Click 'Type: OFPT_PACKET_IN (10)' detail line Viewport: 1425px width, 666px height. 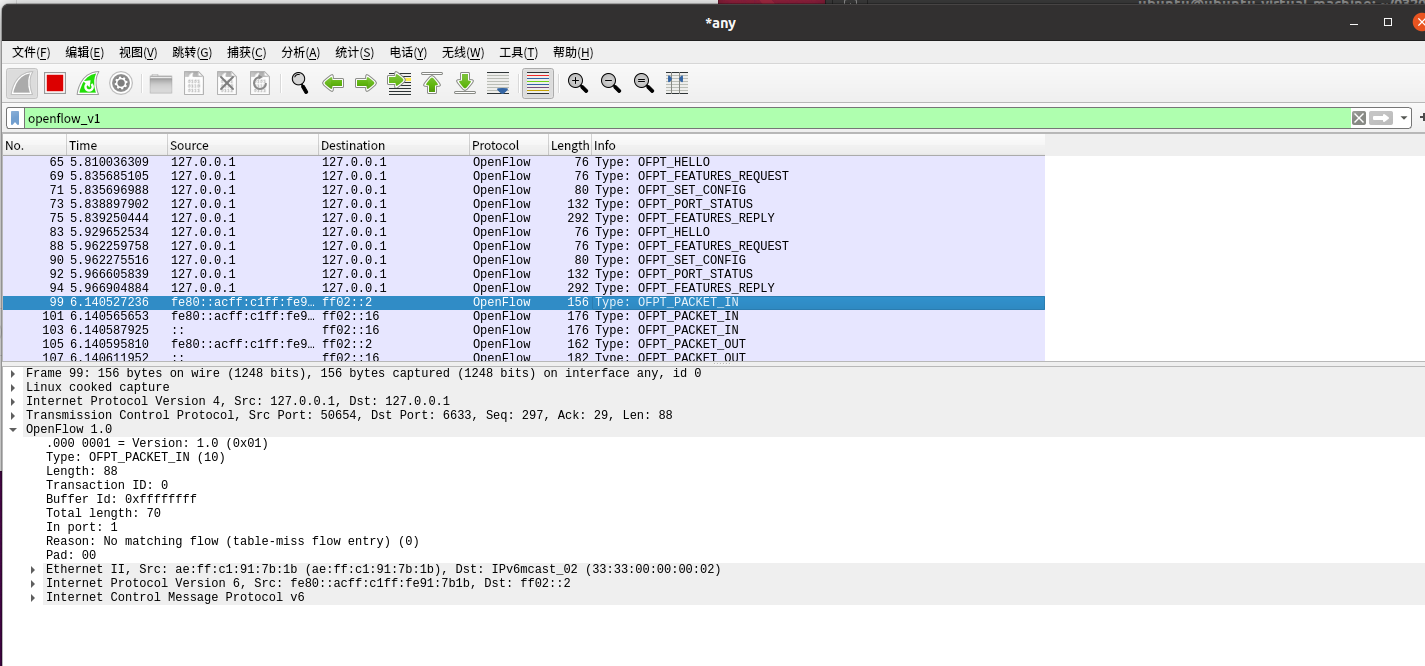[x=136, y=458]
